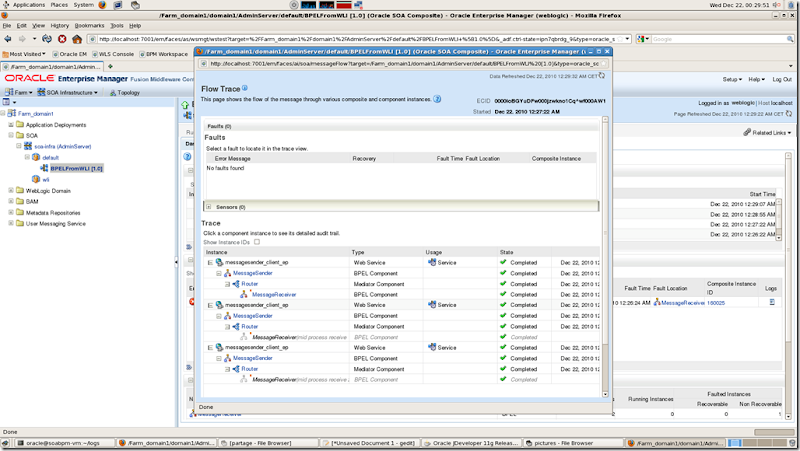Image resolution: width=800 pixels, height=451 pixels.
Task: Open the Tools menu
Action: [117, 25]
